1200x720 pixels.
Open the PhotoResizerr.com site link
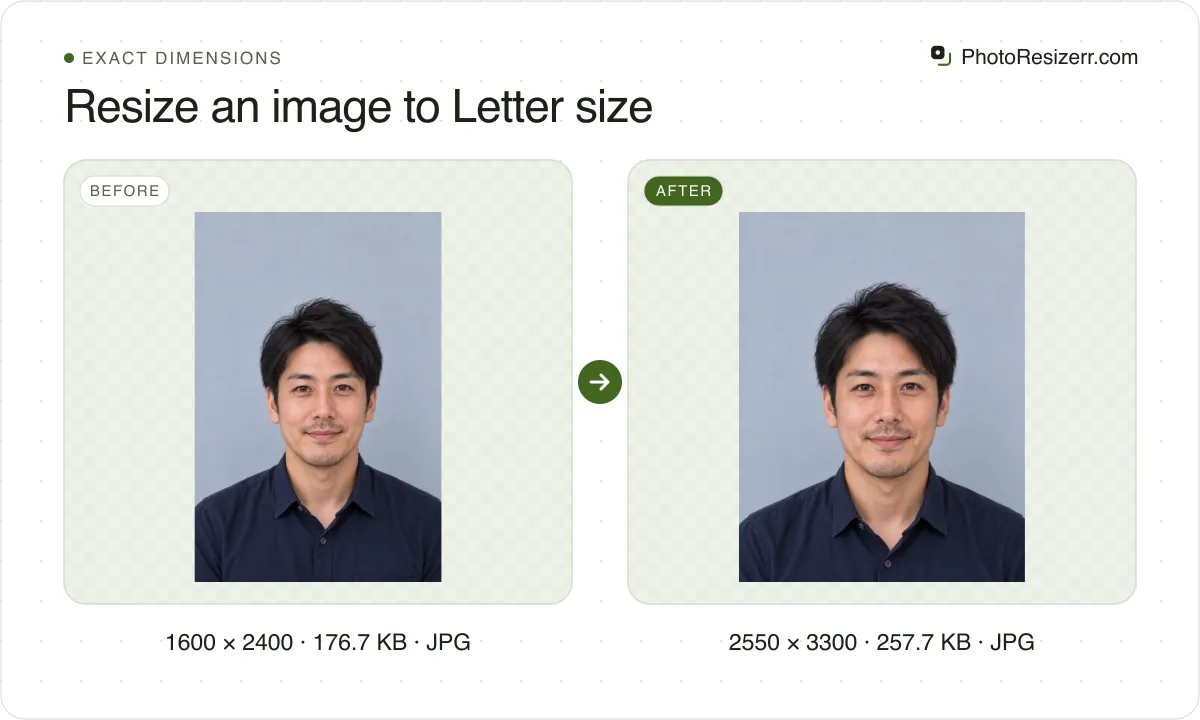1049,57
